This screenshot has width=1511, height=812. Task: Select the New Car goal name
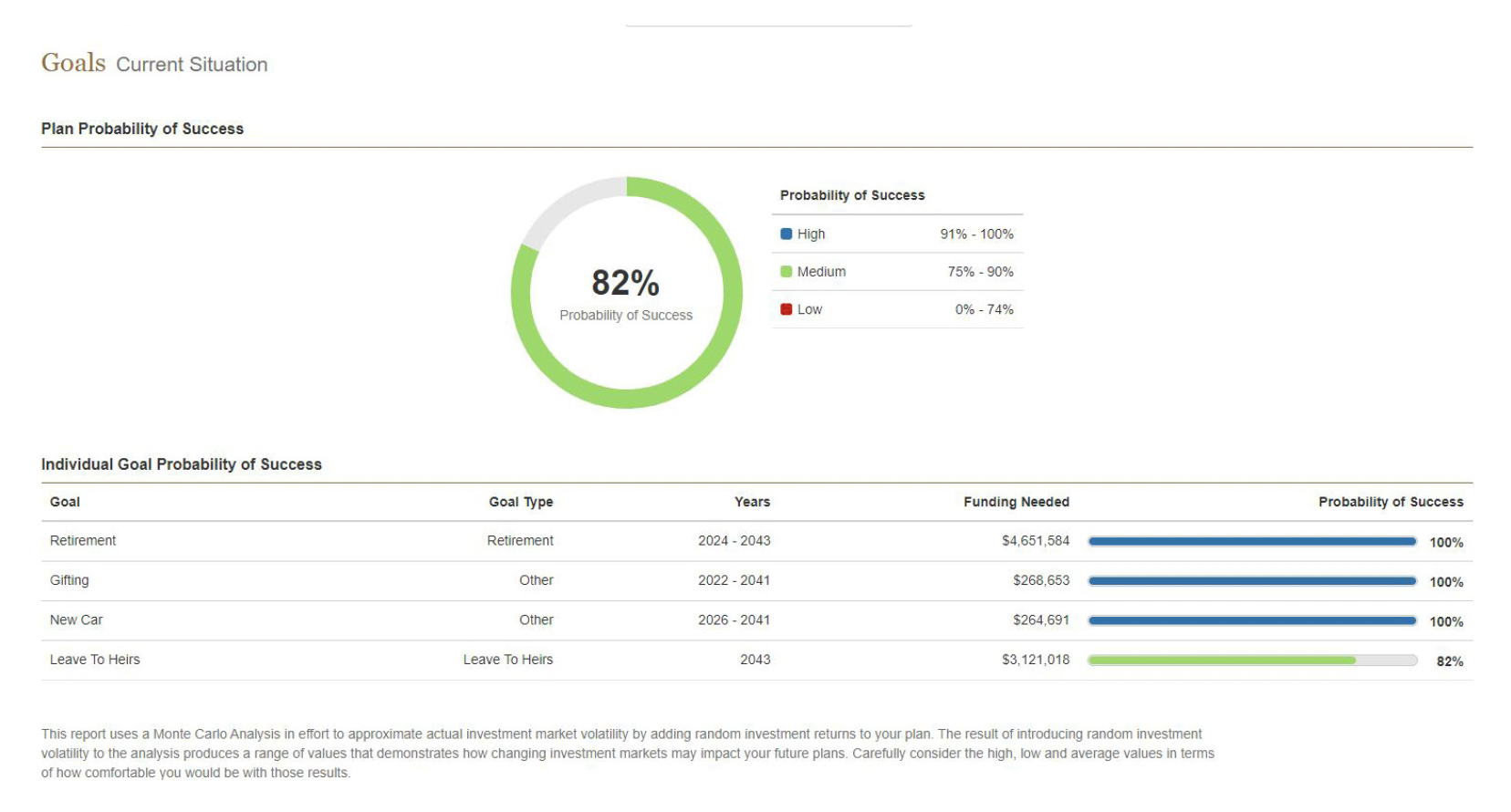77,619
